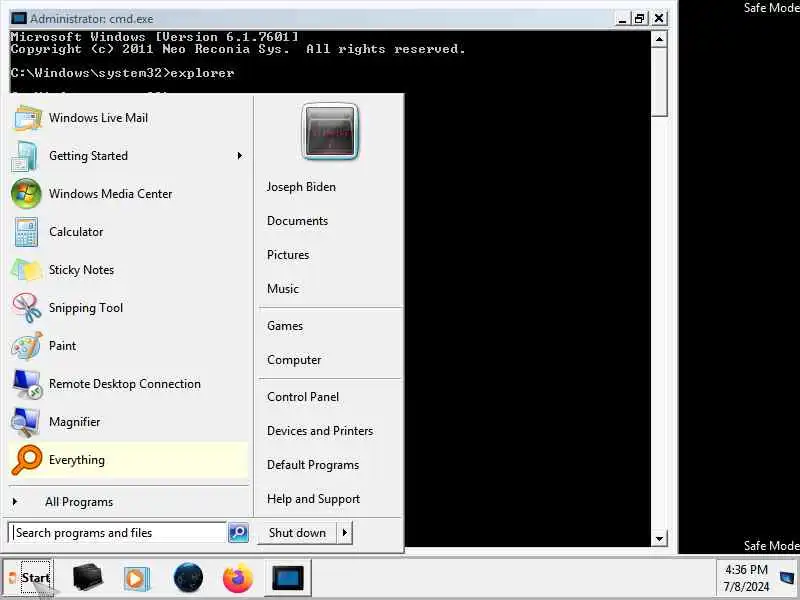
Task: Click cmd scrollbar down arrow
Action: [x=659, y=539]
